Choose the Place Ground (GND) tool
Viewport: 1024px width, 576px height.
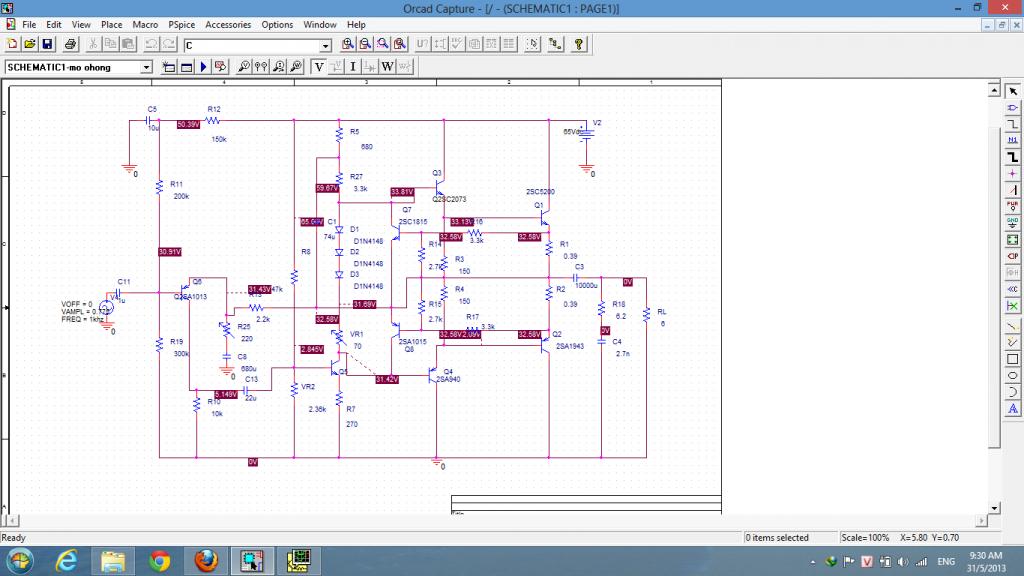[x=1012, y=223]
